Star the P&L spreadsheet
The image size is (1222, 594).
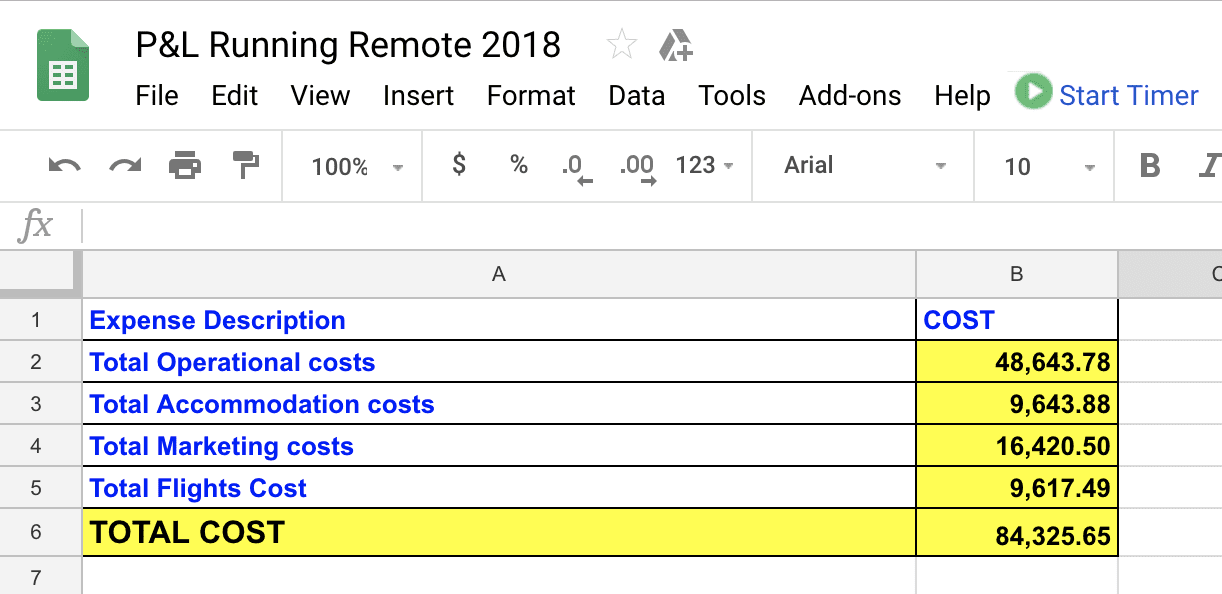pyautogui.click(x=622, y=44)
